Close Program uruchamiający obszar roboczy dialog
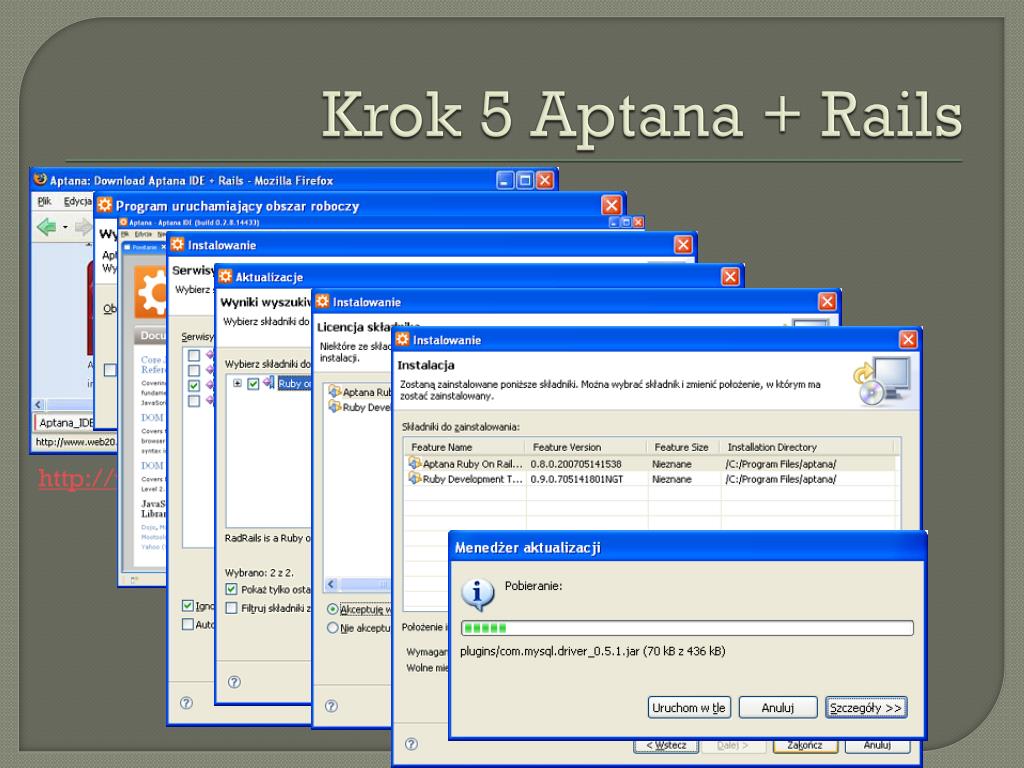 click(x=611, y=206)
